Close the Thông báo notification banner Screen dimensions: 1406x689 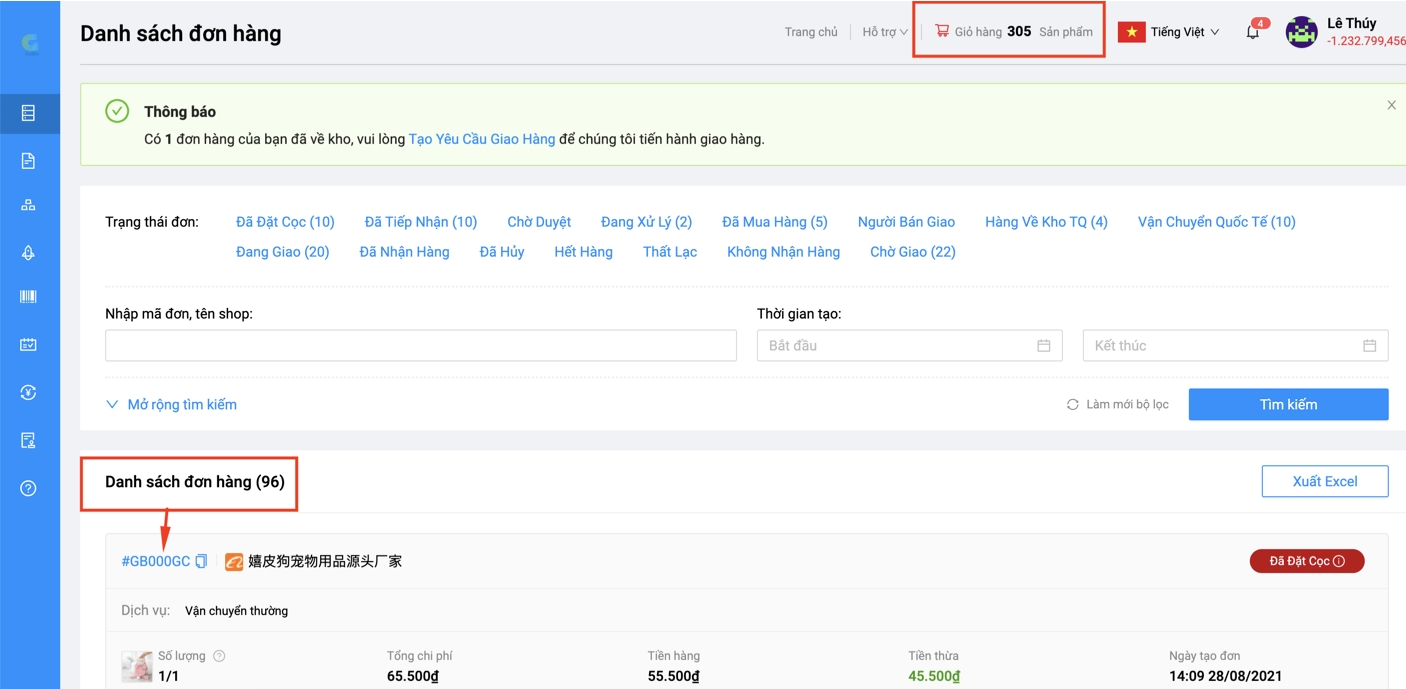click(x=1390, y=105)
